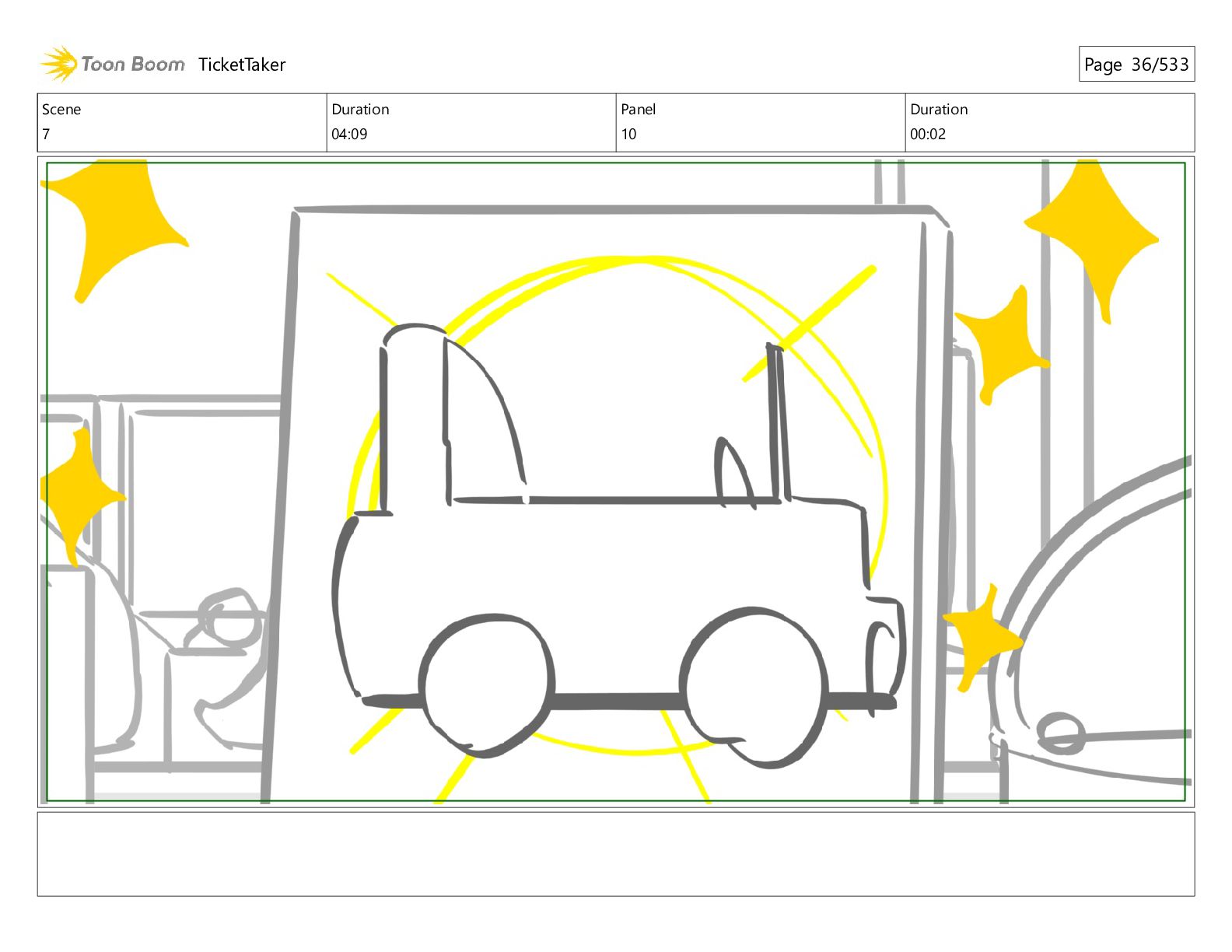Click the Scene label
The width and height of the screenshot is (1232, 952).
click(x=61, y=110)
